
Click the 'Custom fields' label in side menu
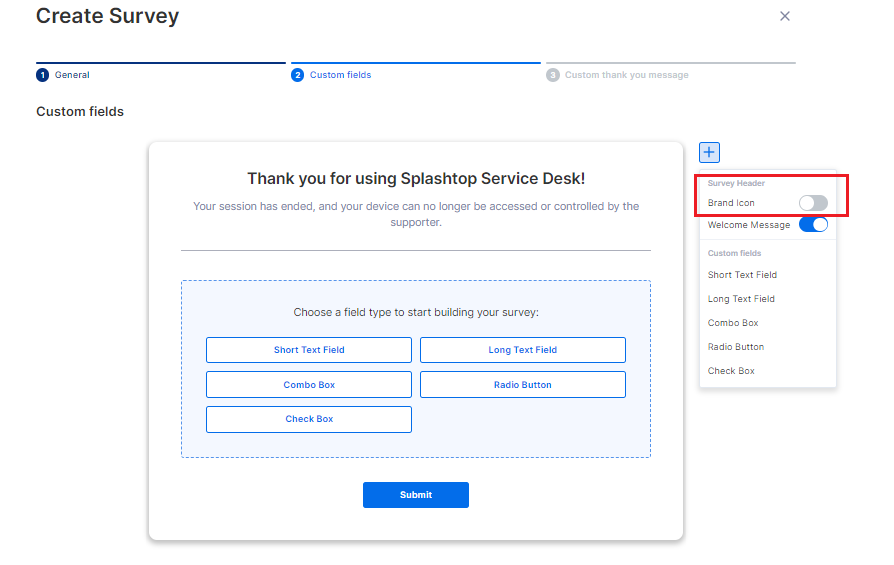coord(734,253)
